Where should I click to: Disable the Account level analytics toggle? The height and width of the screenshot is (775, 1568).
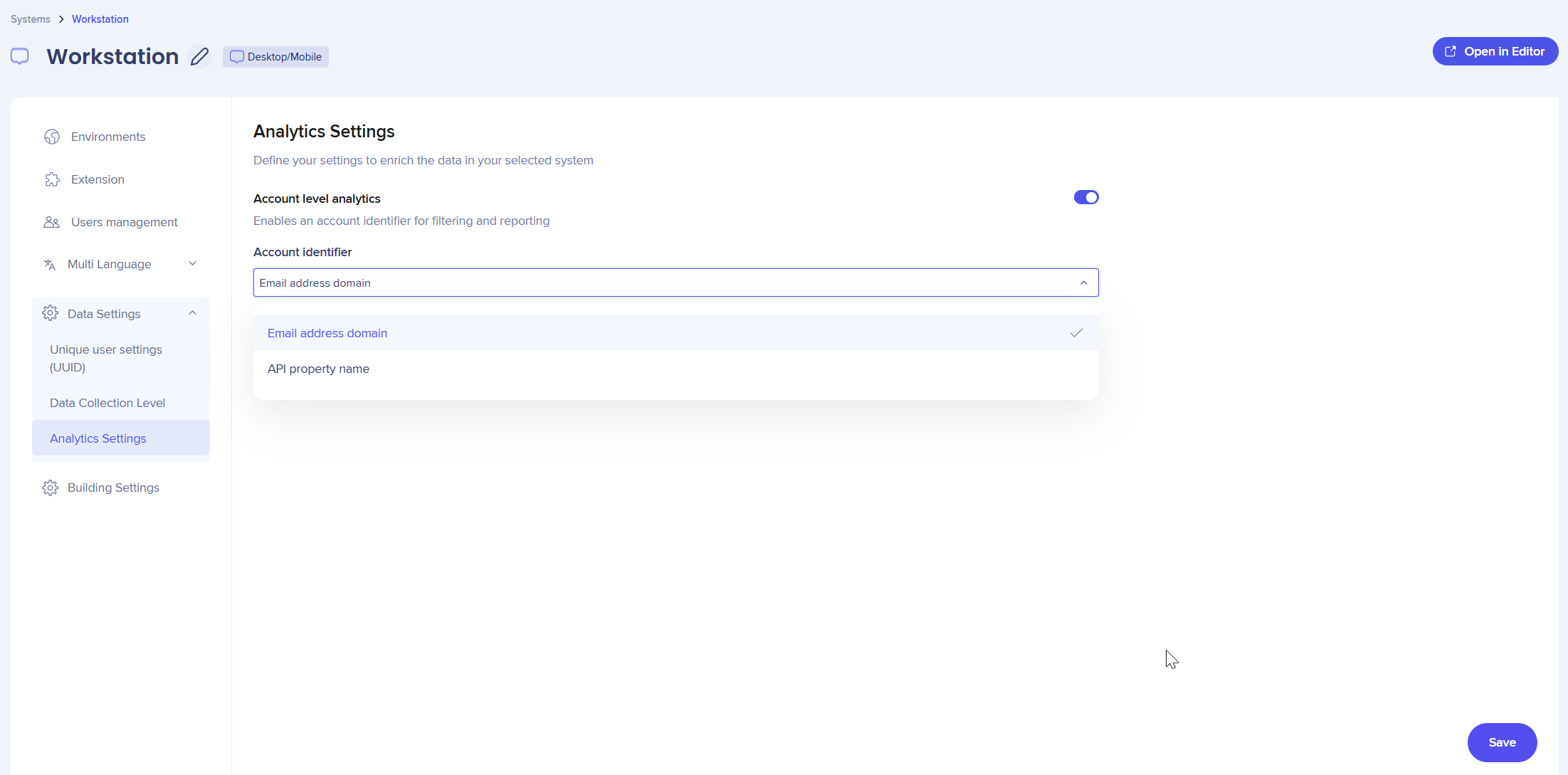click(1085, 197)
